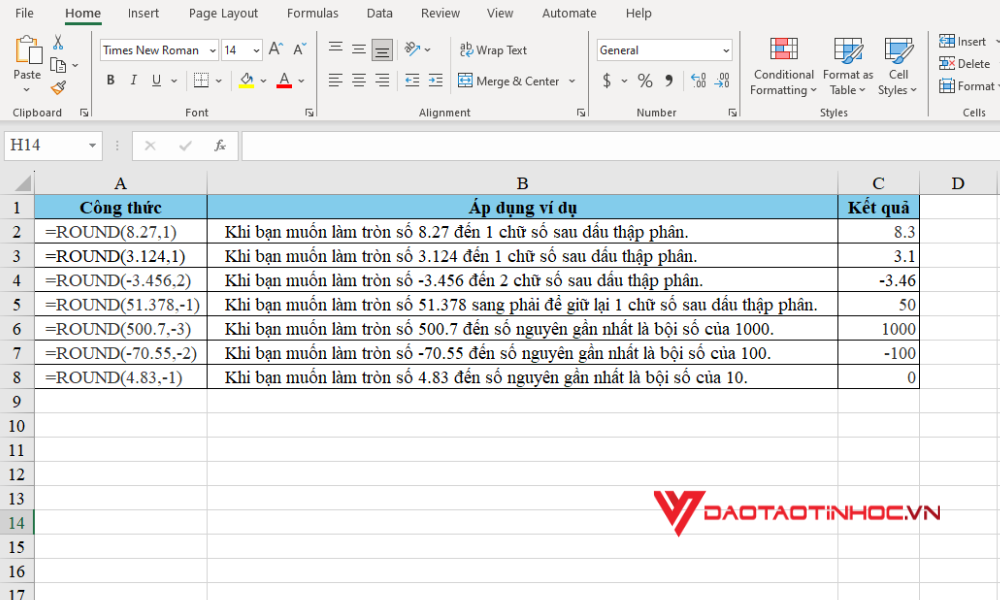Click the Name Box showing H14
Screen dimensions: 1000x600
pyautogui.click(x=47, y=145)
